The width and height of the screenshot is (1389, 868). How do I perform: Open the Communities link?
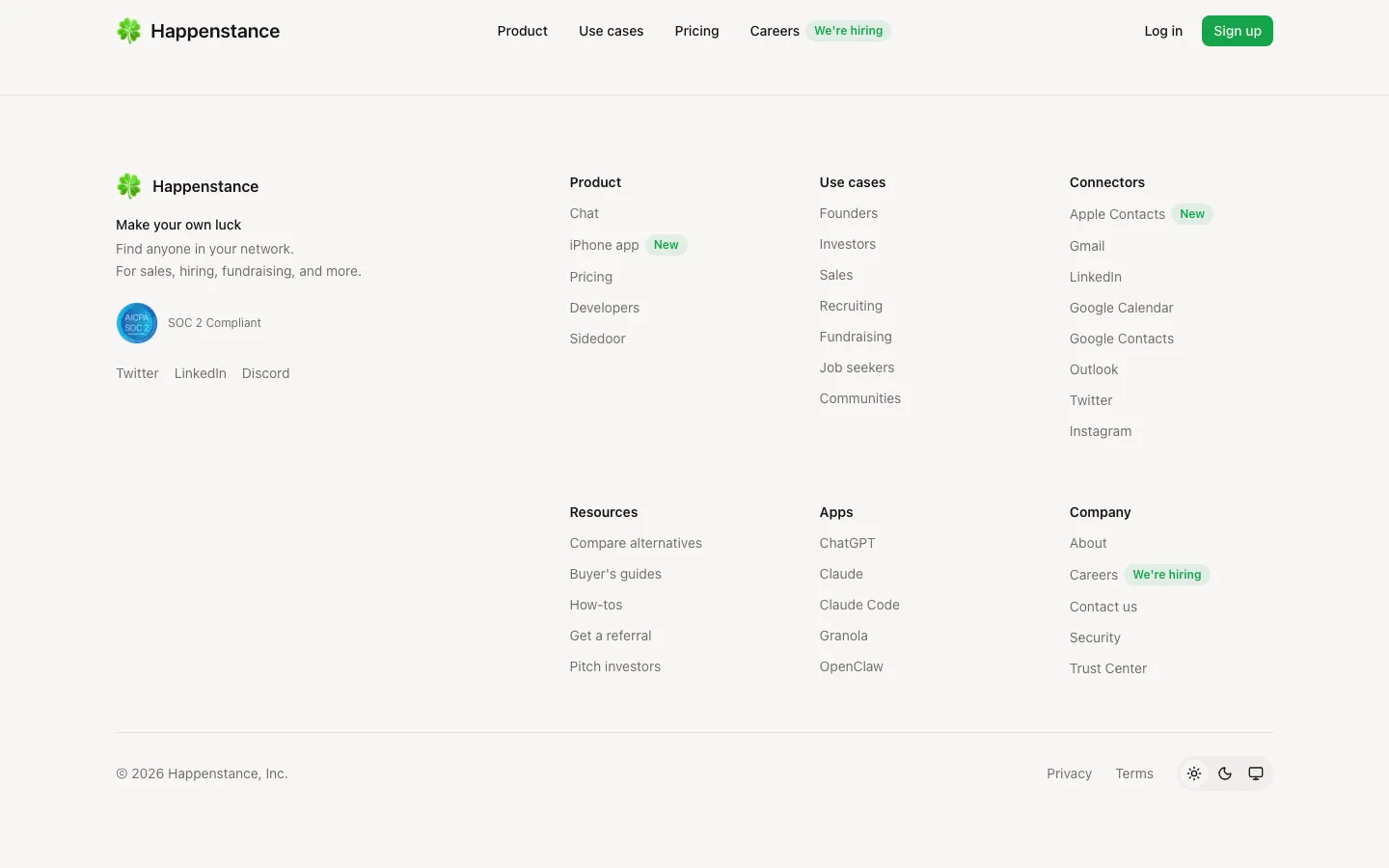pyautogui.click(x=860, y=398)
